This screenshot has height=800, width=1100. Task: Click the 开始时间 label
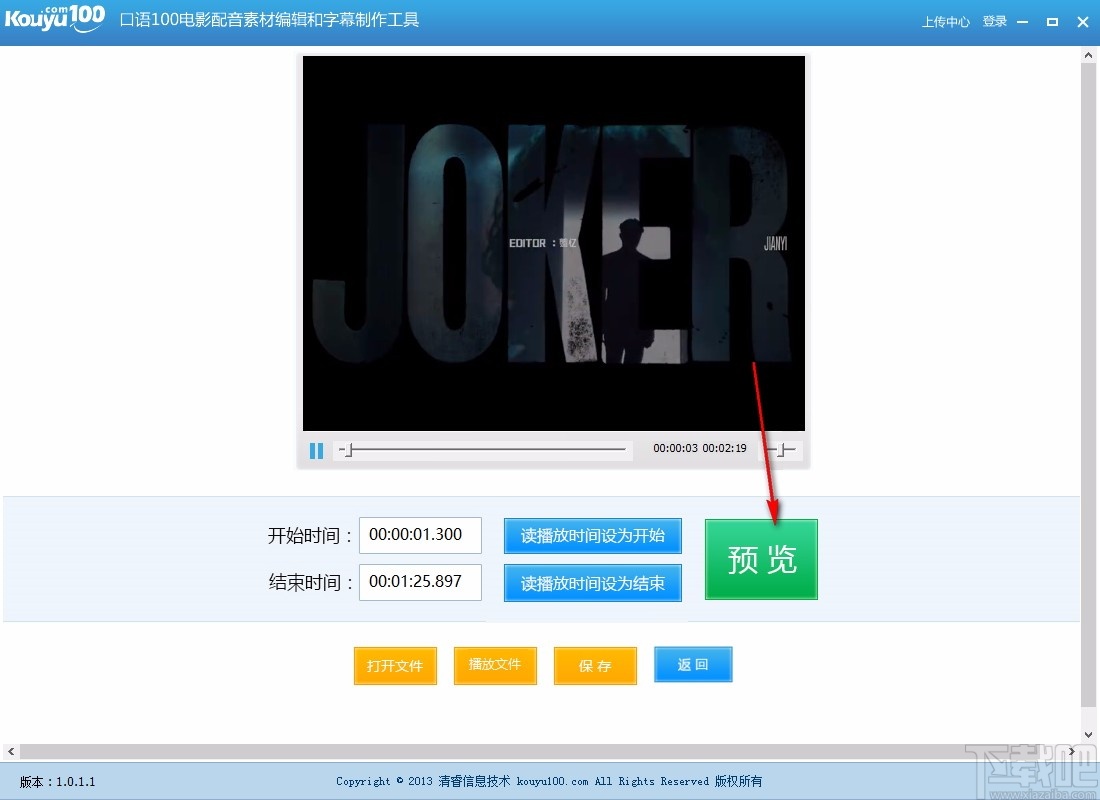tap(310, 536)
